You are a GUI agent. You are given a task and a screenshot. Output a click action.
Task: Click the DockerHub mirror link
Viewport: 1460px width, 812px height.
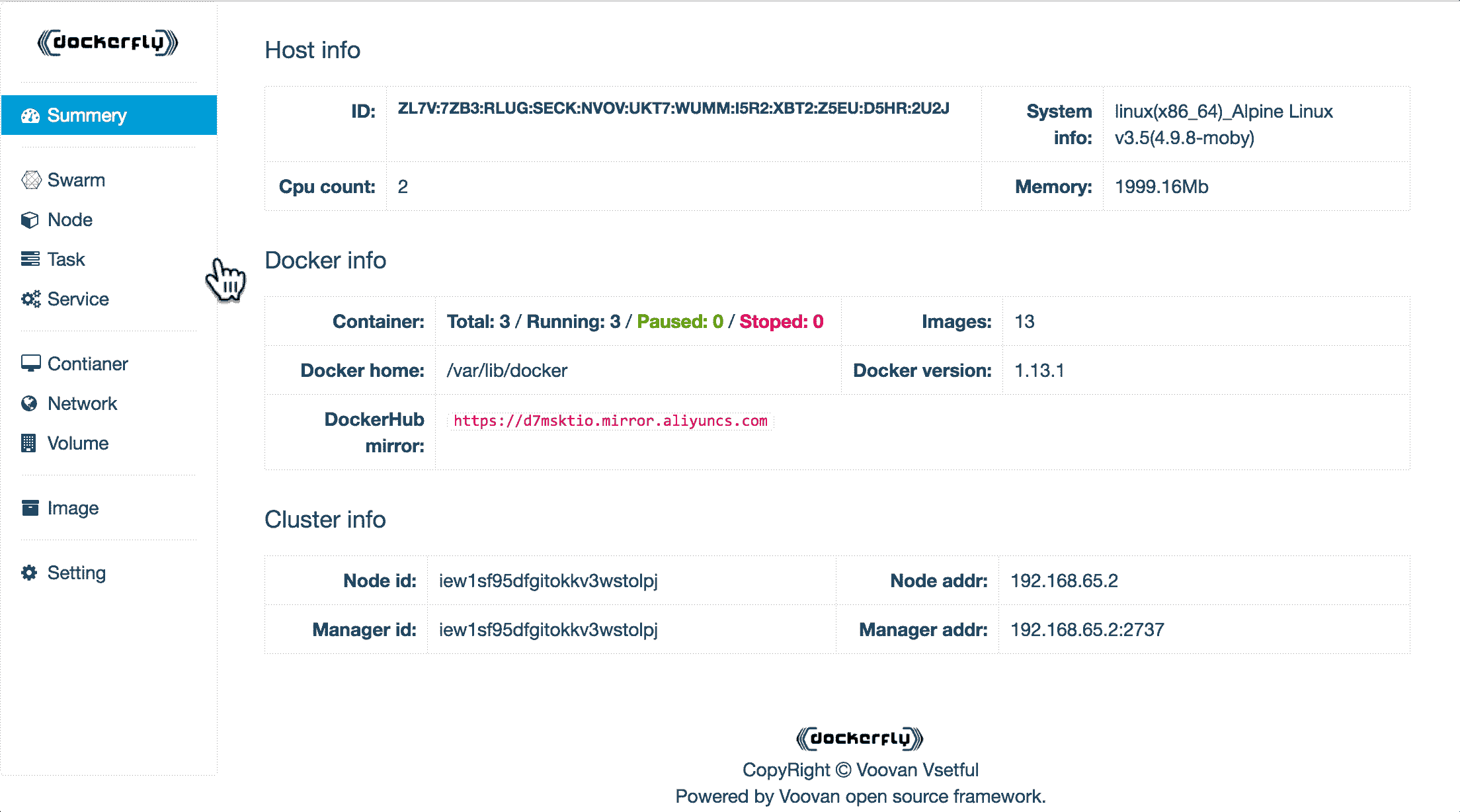point(611,420)
